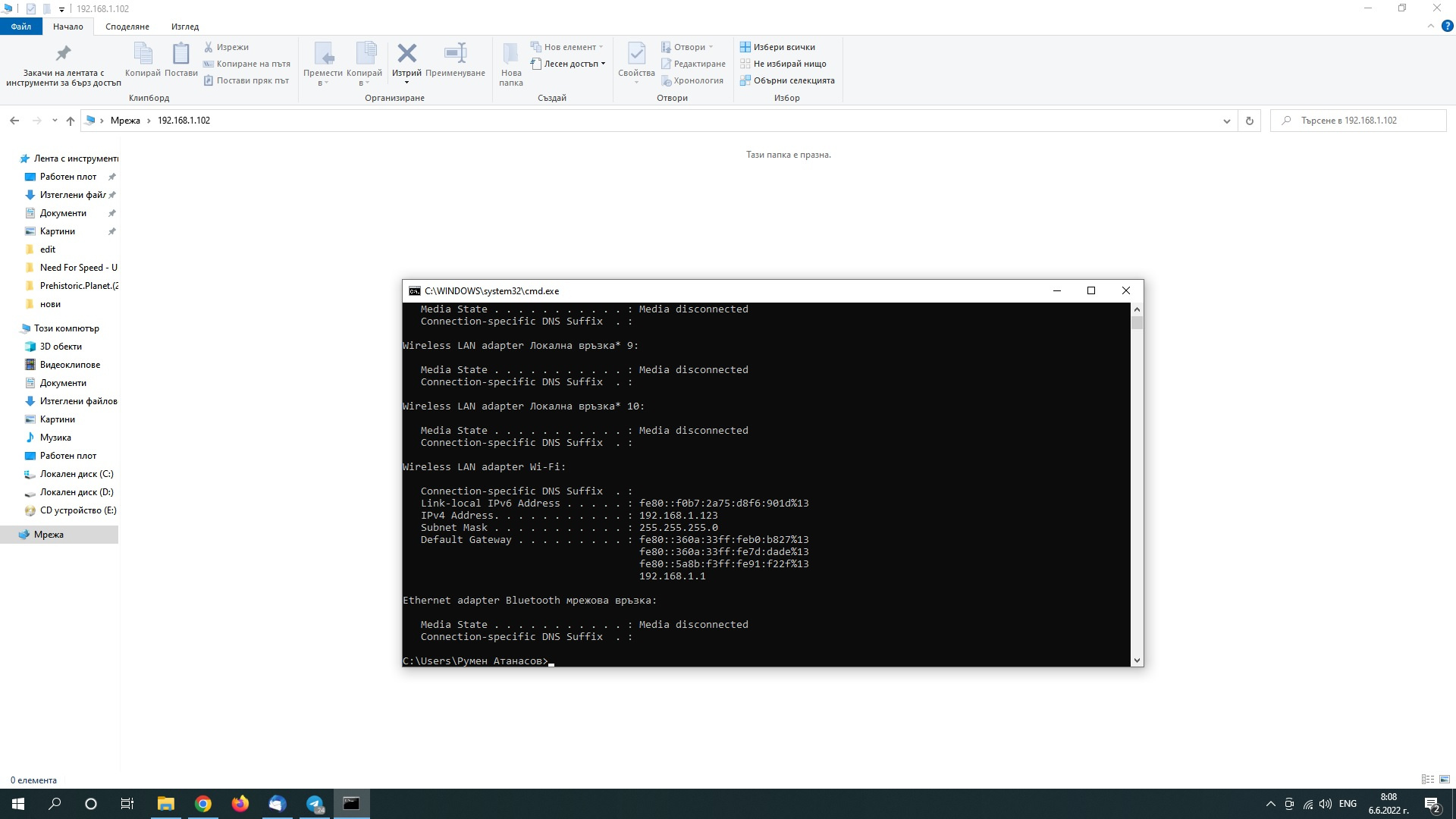Click the up arrow navigation button
This screenshot has height=819, width=1456.
(x=71, y=121)
